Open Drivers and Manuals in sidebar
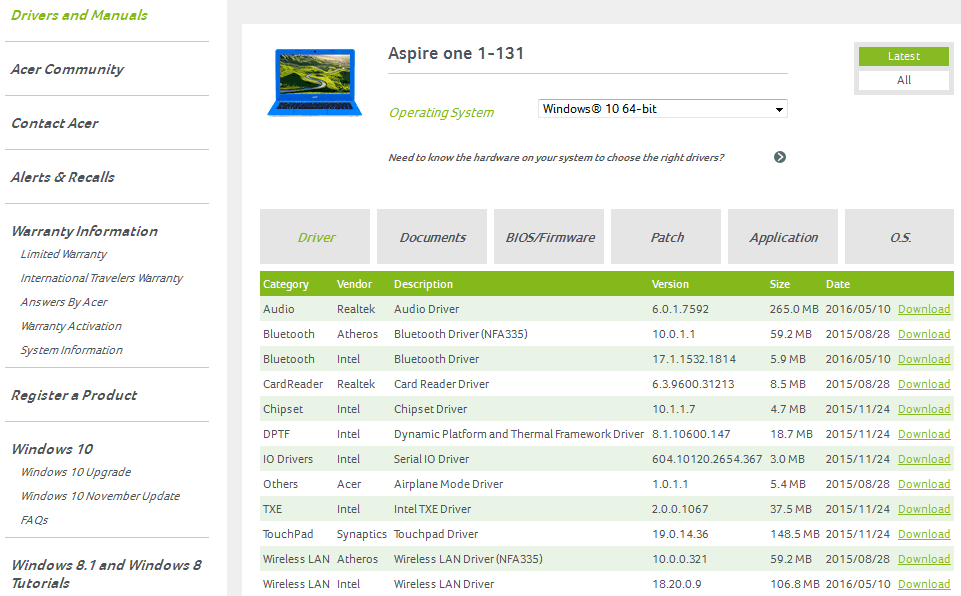Viewport: 961px width, 596px height. [79, 15]
